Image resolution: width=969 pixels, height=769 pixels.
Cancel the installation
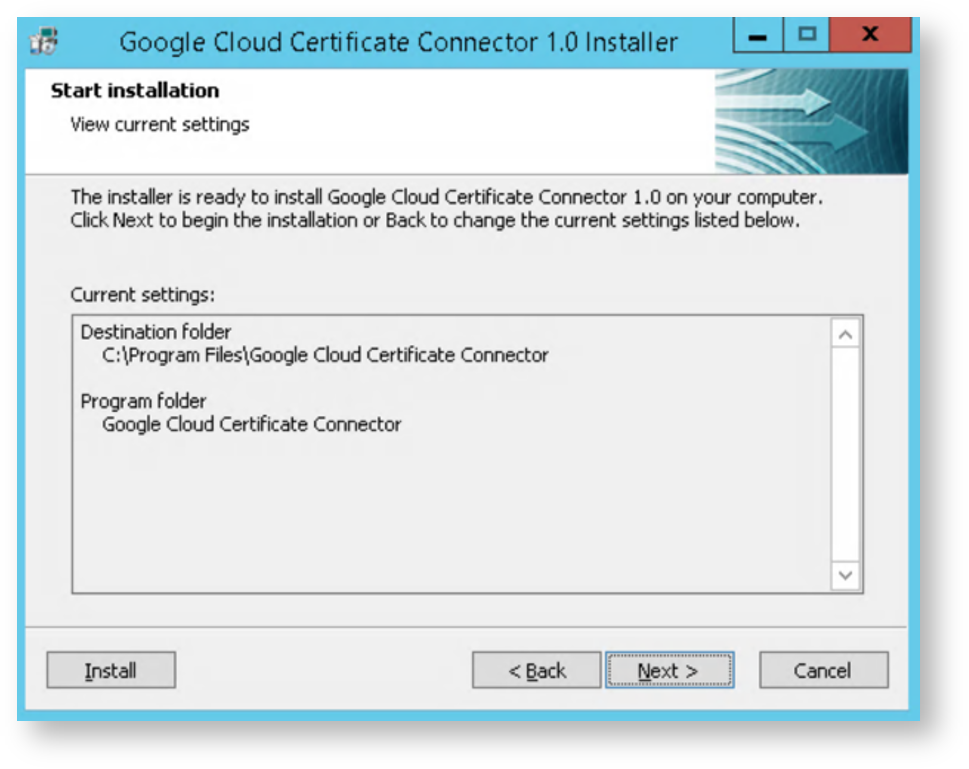pos(823,671)
